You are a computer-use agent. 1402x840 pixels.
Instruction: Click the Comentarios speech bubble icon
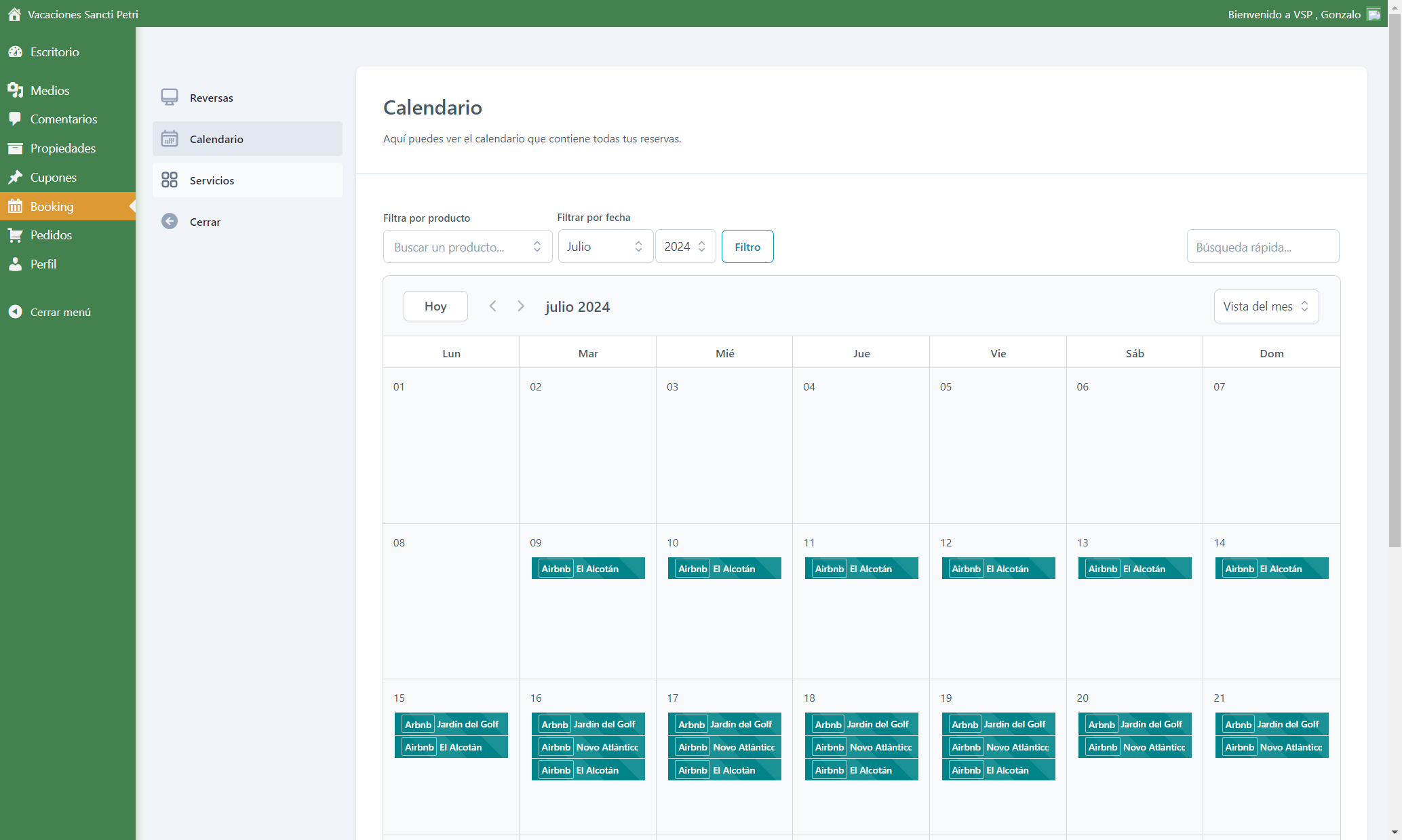[16, 119]
